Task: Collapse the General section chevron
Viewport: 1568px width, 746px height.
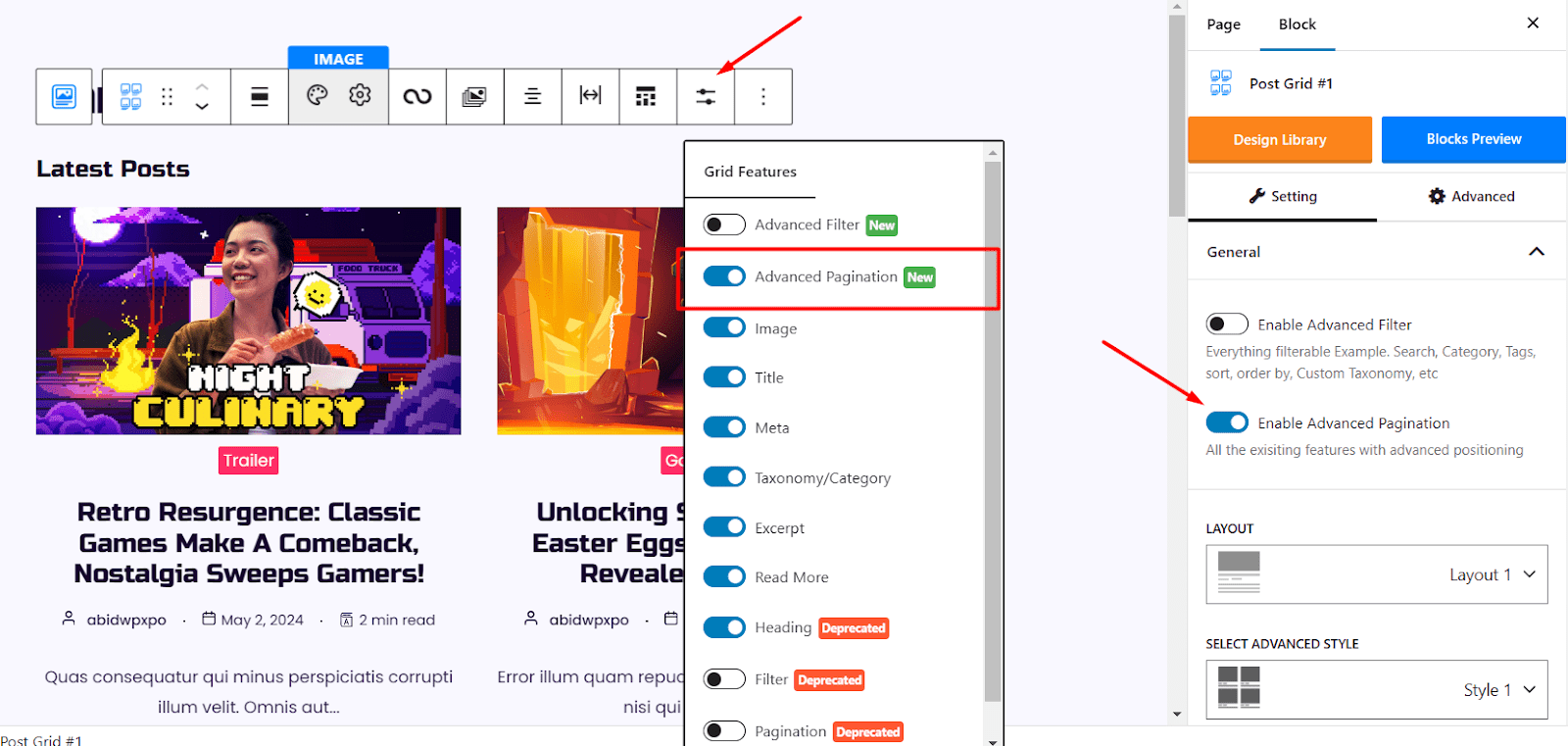Action: 1536,252
